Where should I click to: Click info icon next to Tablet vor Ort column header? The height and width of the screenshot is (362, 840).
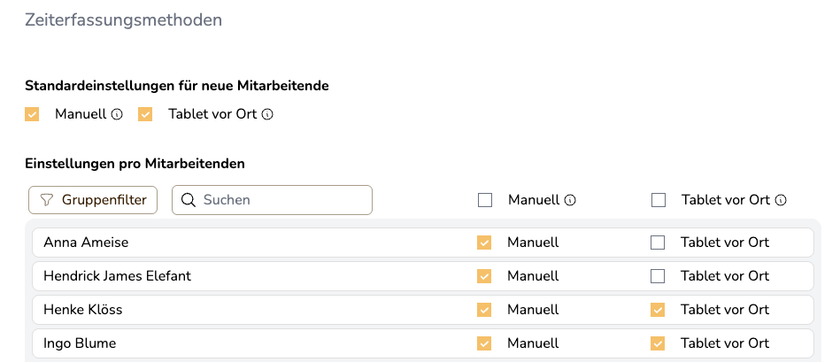(x=781, y=200)
